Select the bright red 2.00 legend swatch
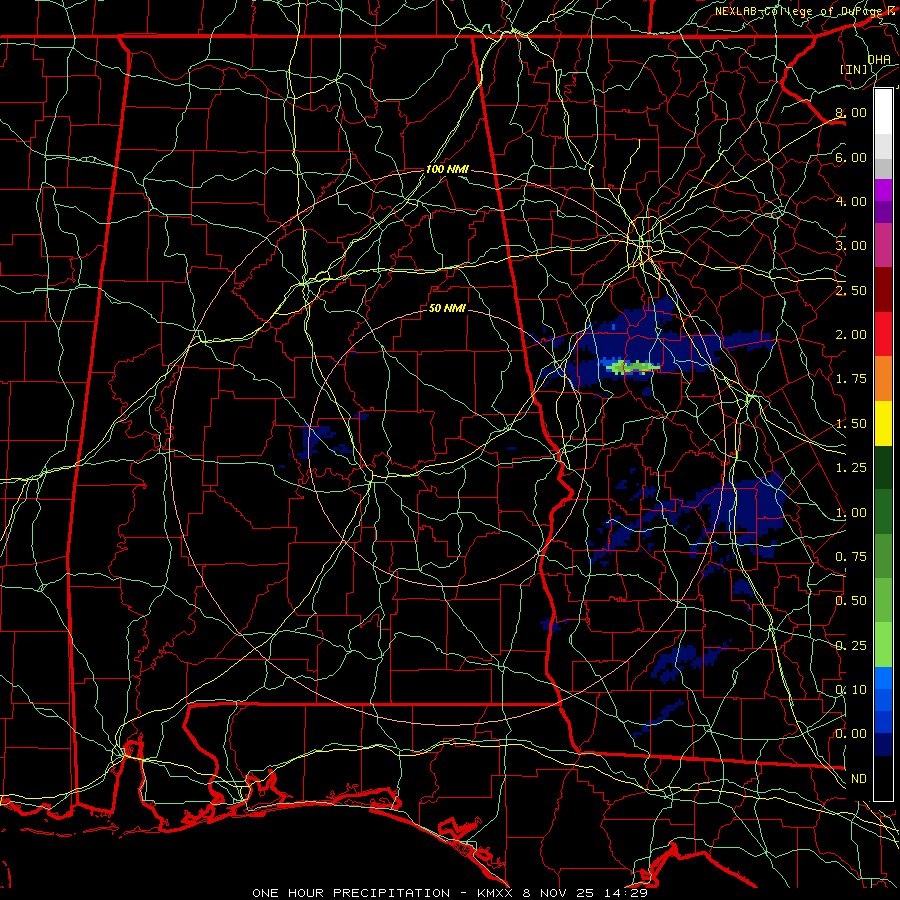This screenshot has height=900, width=900. (x=883, y=334)
